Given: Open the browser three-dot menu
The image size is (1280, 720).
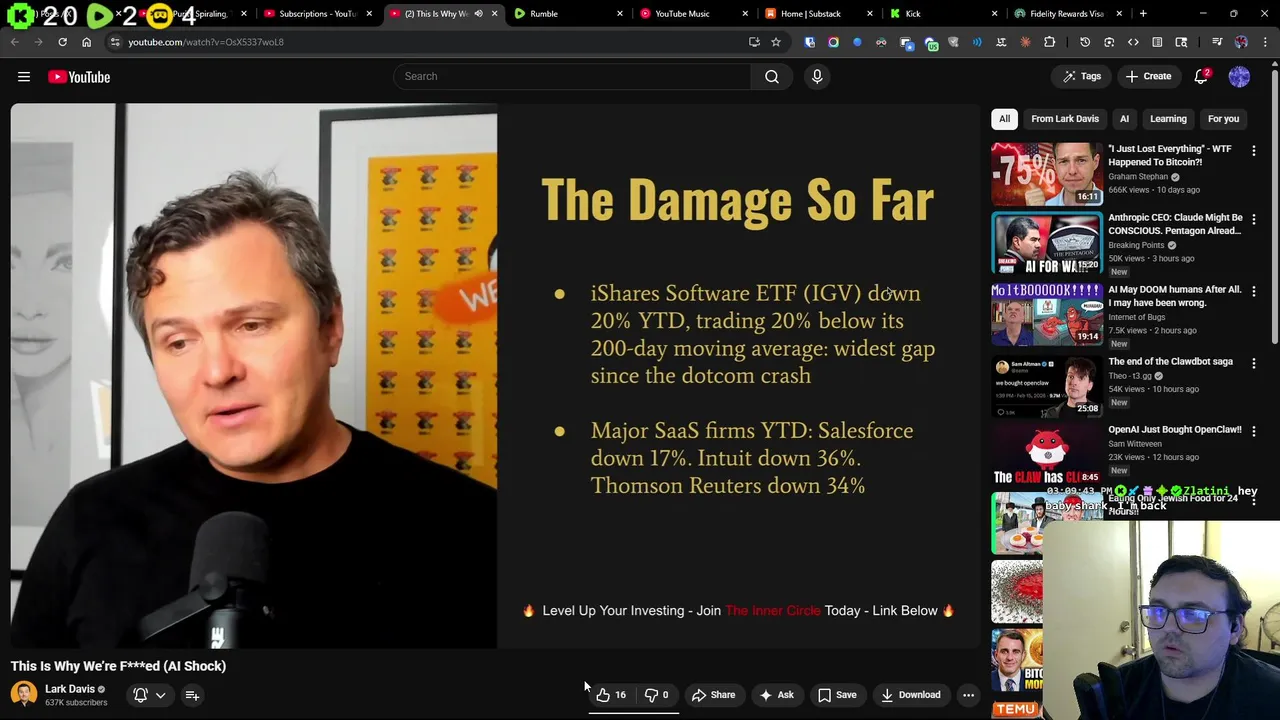Looking at the screenshot, I should [1265, 42].
